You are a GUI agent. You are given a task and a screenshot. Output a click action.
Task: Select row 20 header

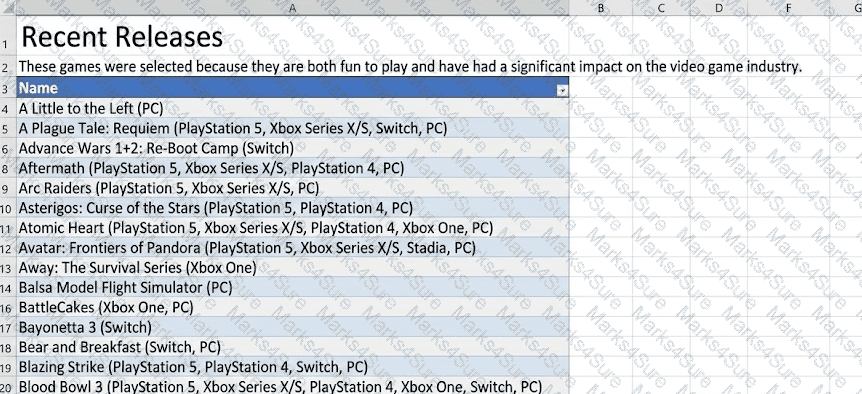click(x=8, y=386)
